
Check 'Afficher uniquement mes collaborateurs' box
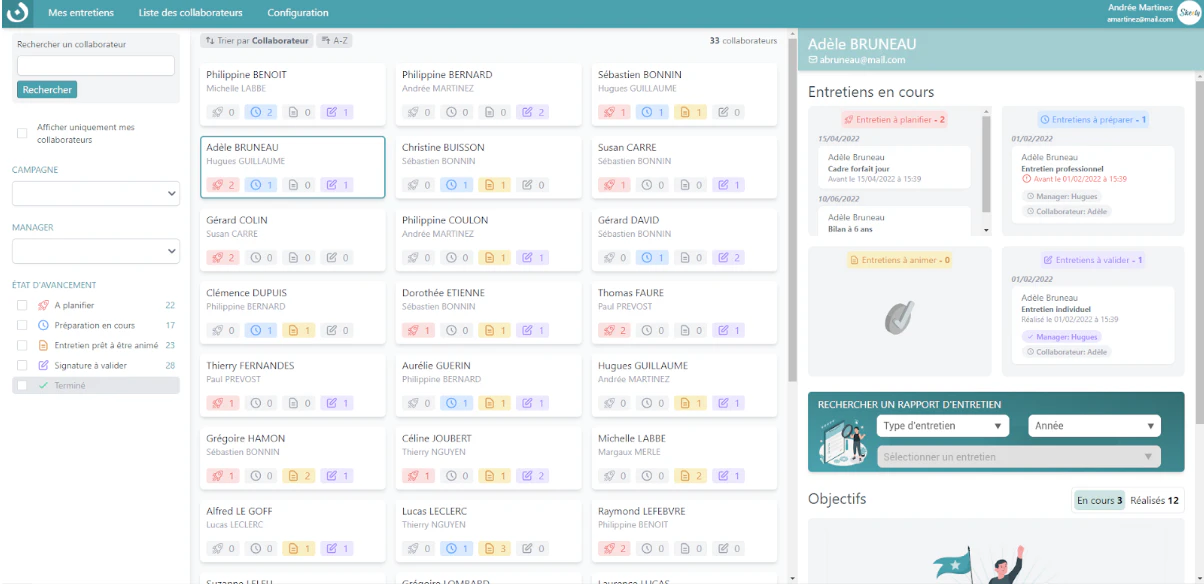[x=22, y=133]
